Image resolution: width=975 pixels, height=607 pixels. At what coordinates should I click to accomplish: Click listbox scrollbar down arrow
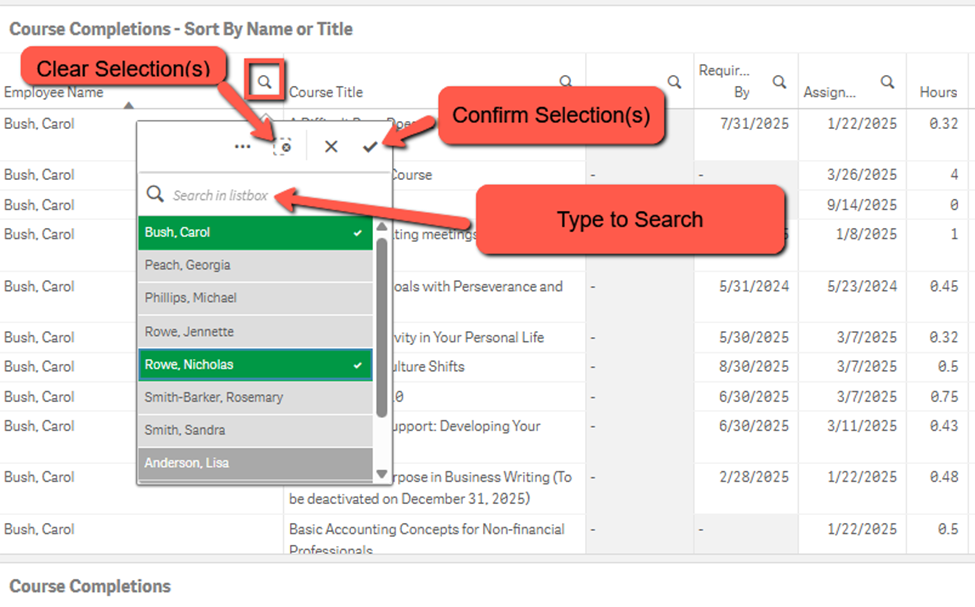381,474
